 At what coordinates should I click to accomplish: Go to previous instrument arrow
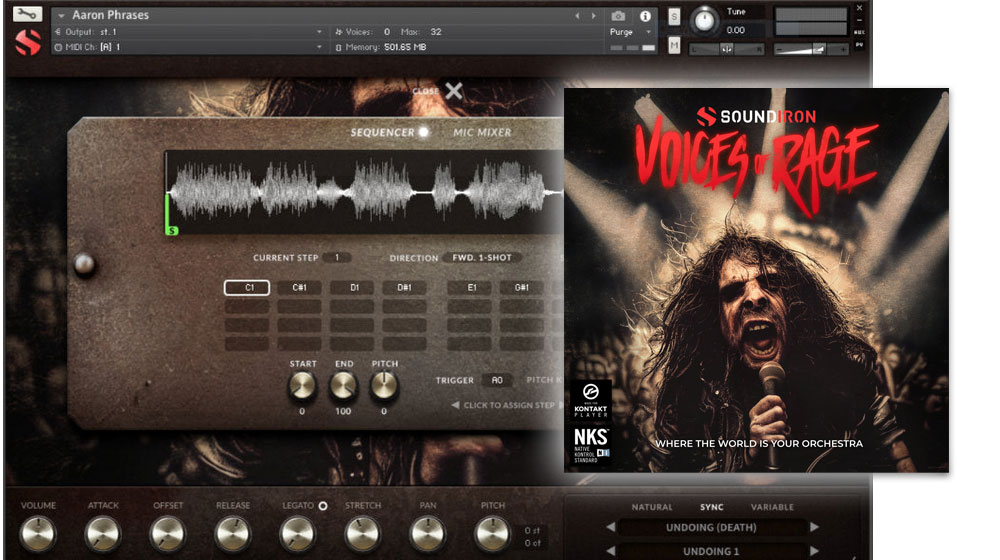(577, 16)
